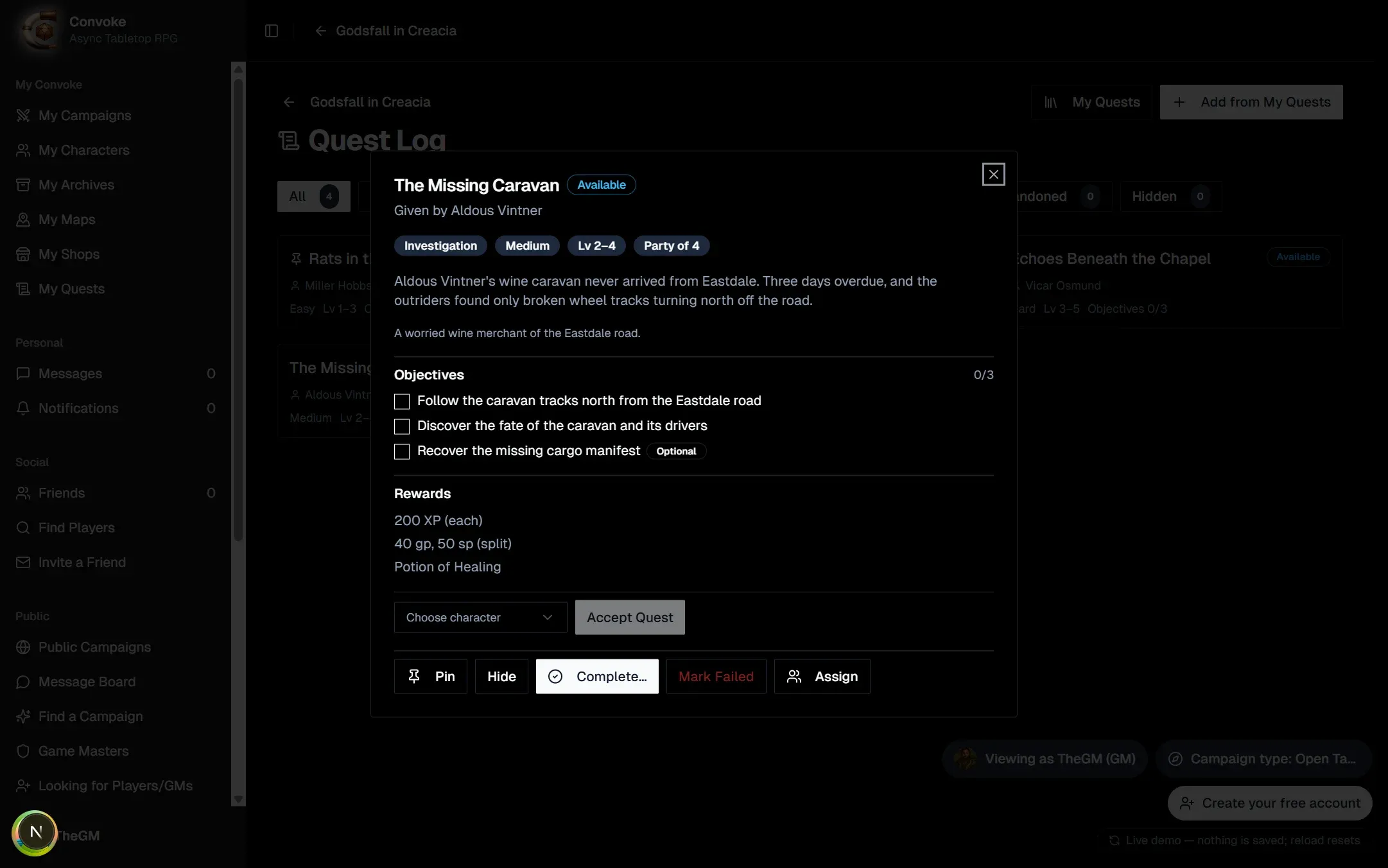Click the Messages chat bubble icon
The height and width of the screenshot is (868, 1388).
pyautogui.click(x=23, y=374)
